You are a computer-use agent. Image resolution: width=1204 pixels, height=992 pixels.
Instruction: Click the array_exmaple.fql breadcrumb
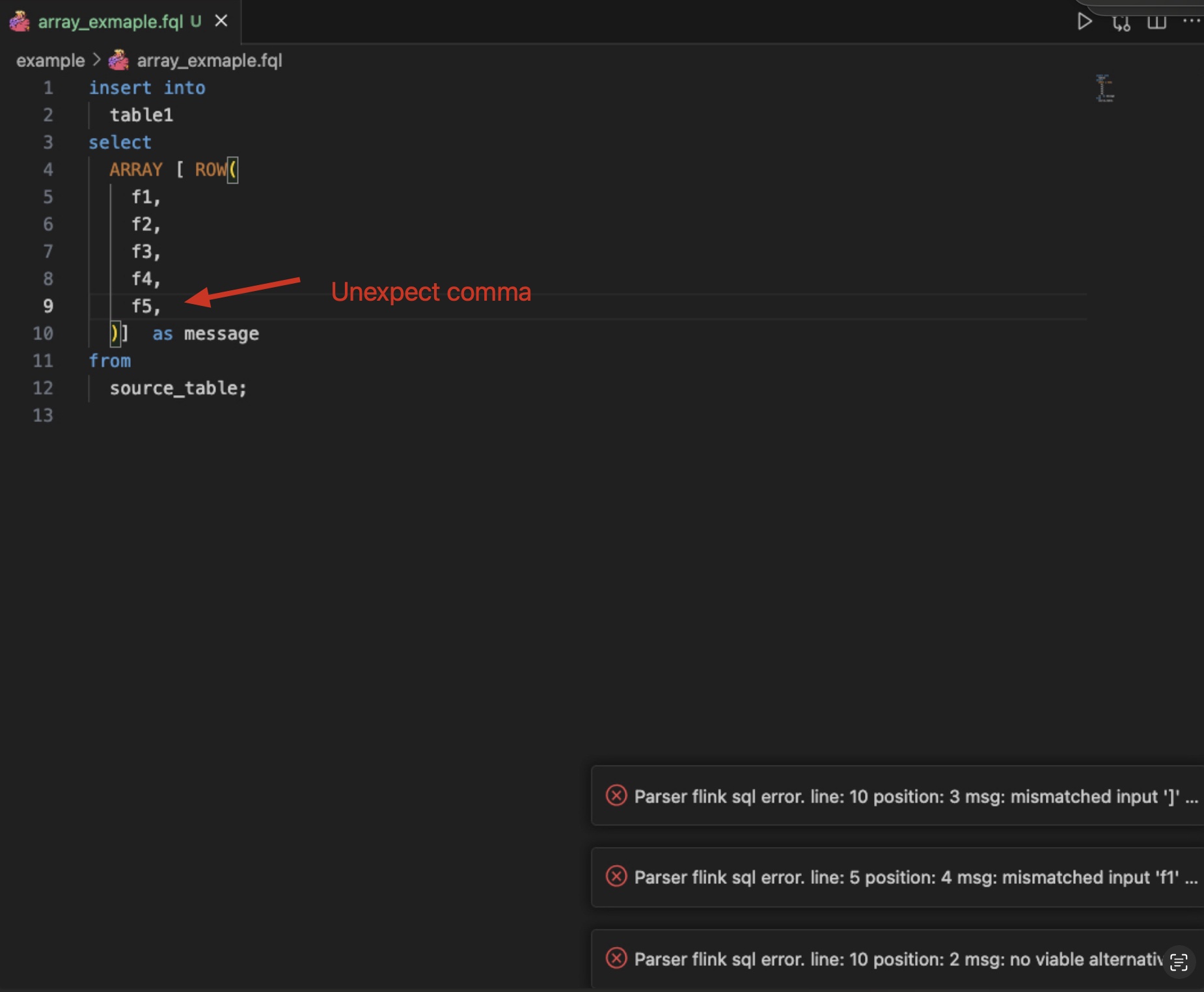pos(210,61)
